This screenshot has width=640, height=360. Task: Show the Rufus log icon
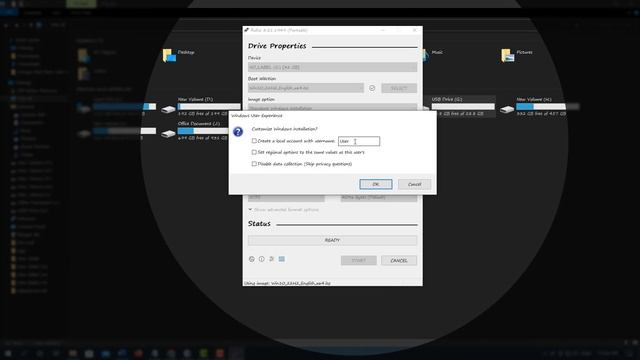coord(282,259)
